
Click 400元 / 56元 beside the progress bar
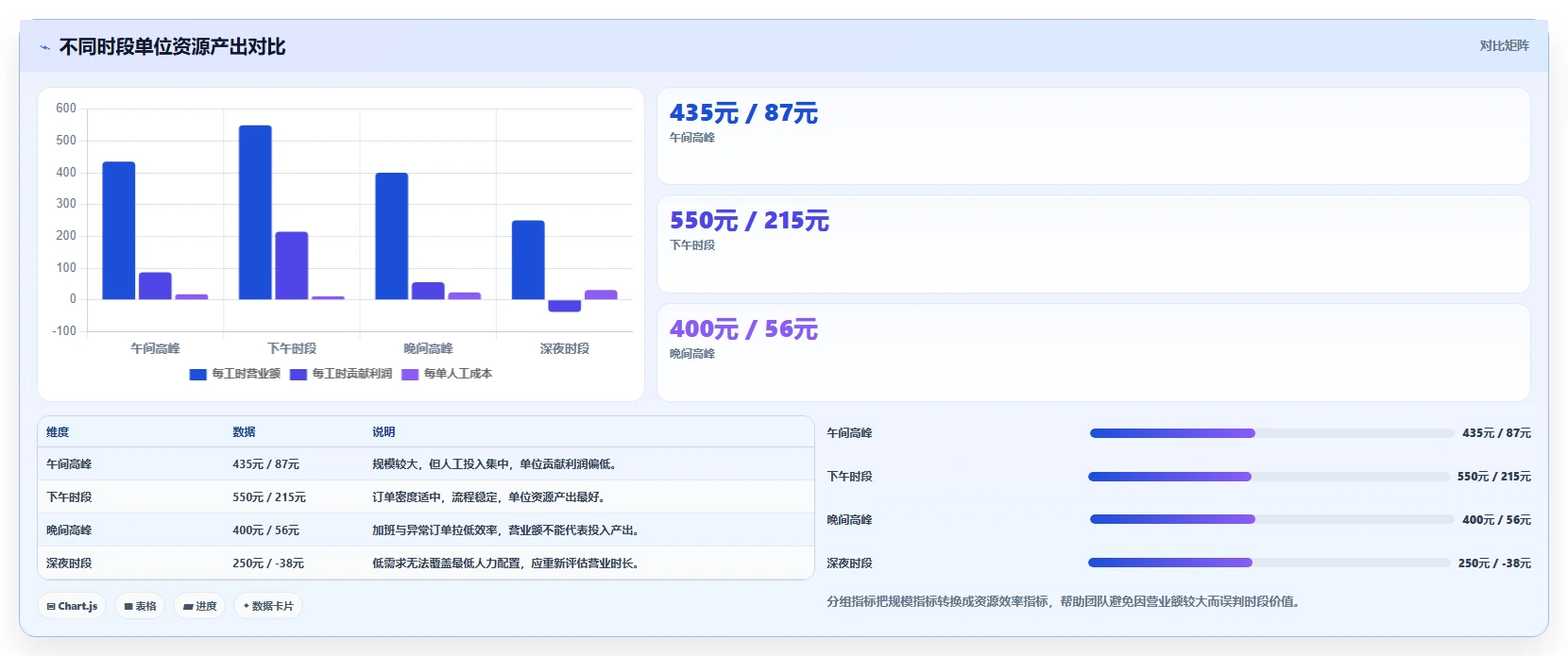pos(1496,519)
